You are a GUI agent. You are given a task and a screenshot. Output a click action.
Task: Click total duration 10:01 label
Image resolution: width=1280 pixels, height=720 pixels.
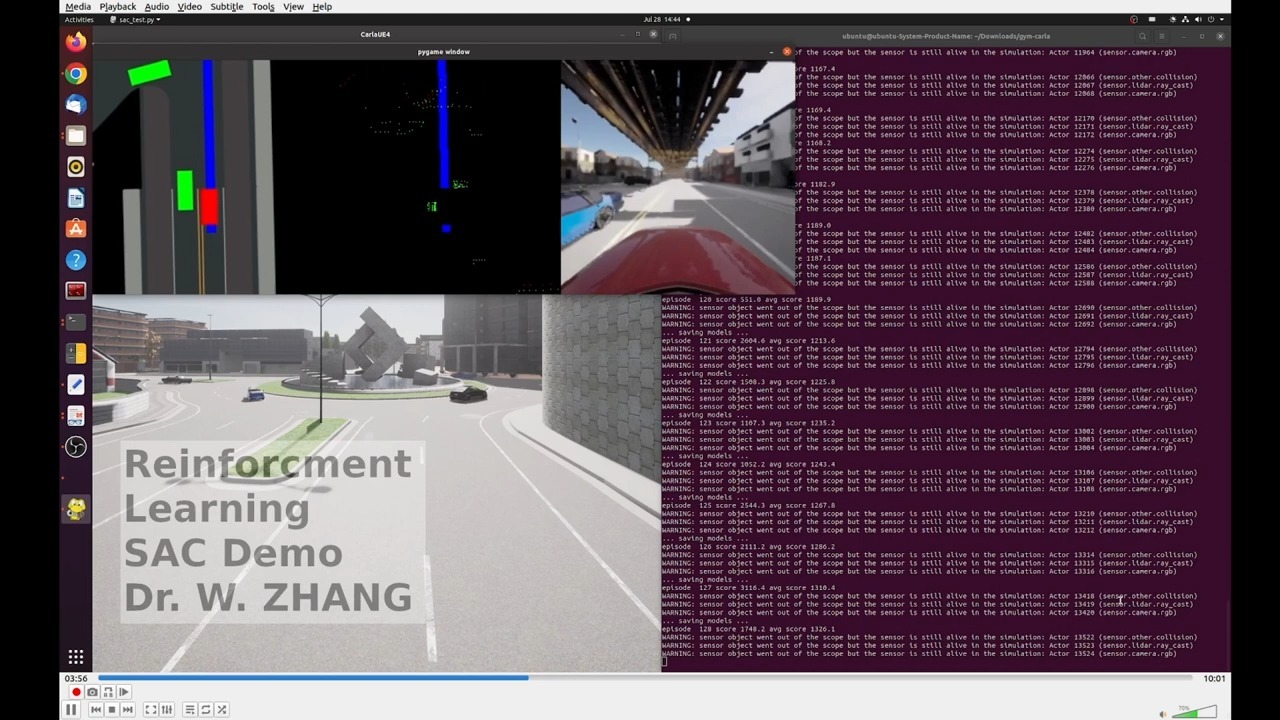tap(1214, 678)
